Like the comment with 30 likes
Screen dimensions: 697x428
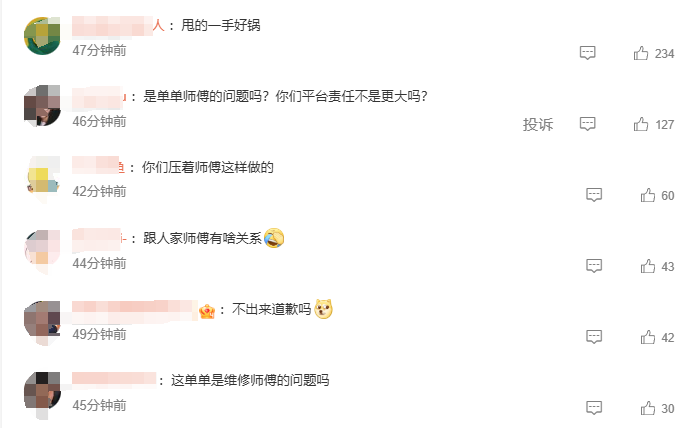[648, 408]
